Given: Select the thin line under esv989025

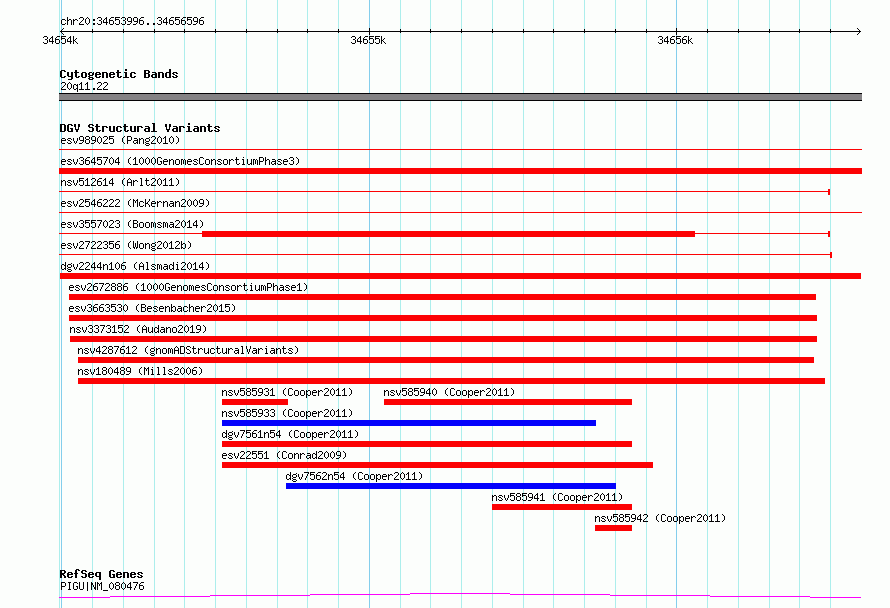Looking at the screenshot, I should pos(460,150).
